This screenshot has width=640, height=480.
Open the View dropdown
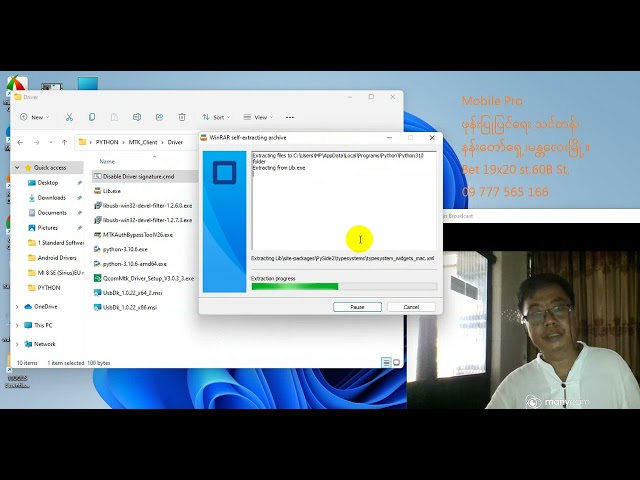click(258, 118)
